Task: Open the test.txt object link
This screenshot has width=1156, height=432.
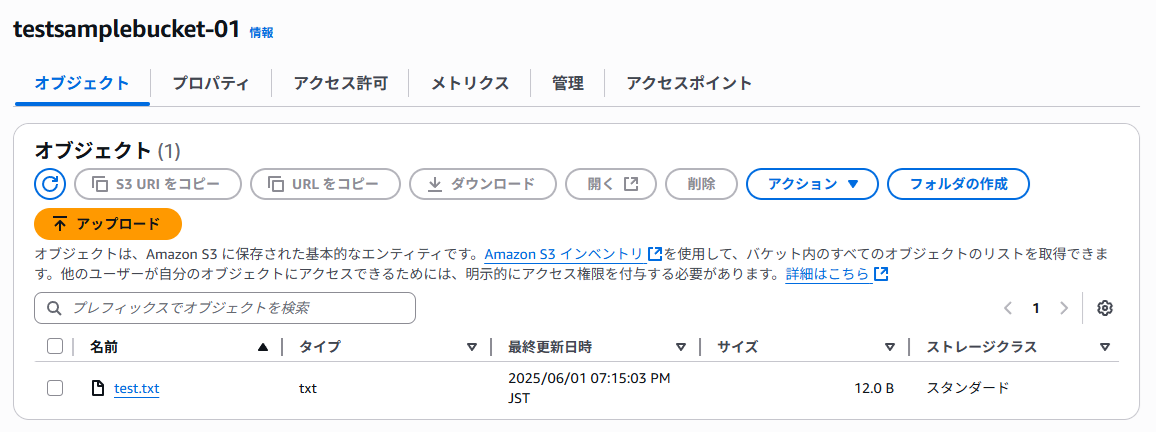Action: click(136, 389)
